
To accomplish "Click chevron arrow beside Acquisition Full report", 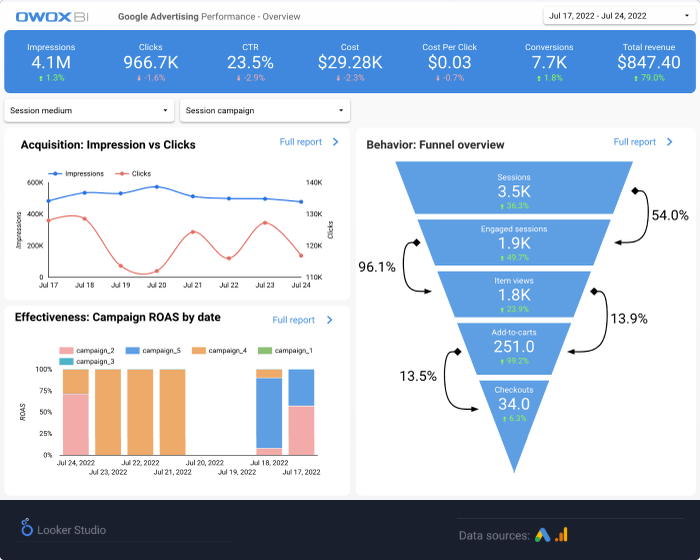I will (336, 142).
